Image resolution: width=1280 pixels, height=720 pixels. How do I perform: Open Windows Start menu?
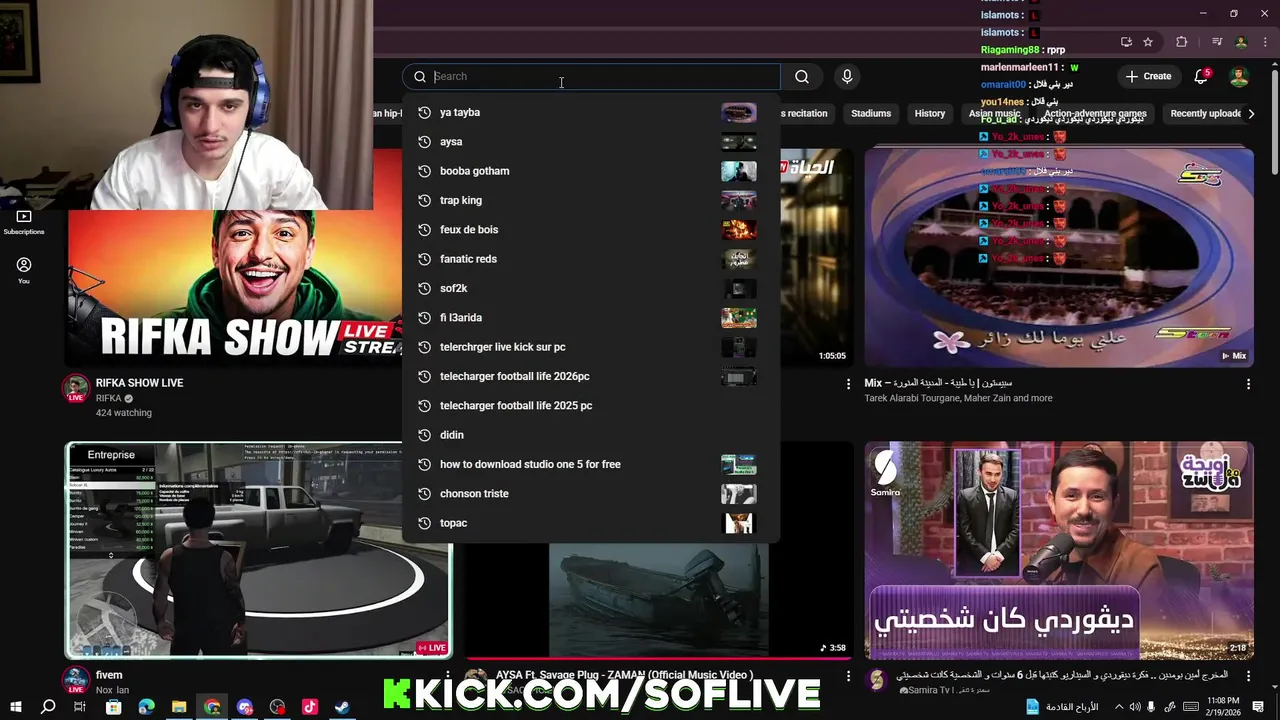16,707
